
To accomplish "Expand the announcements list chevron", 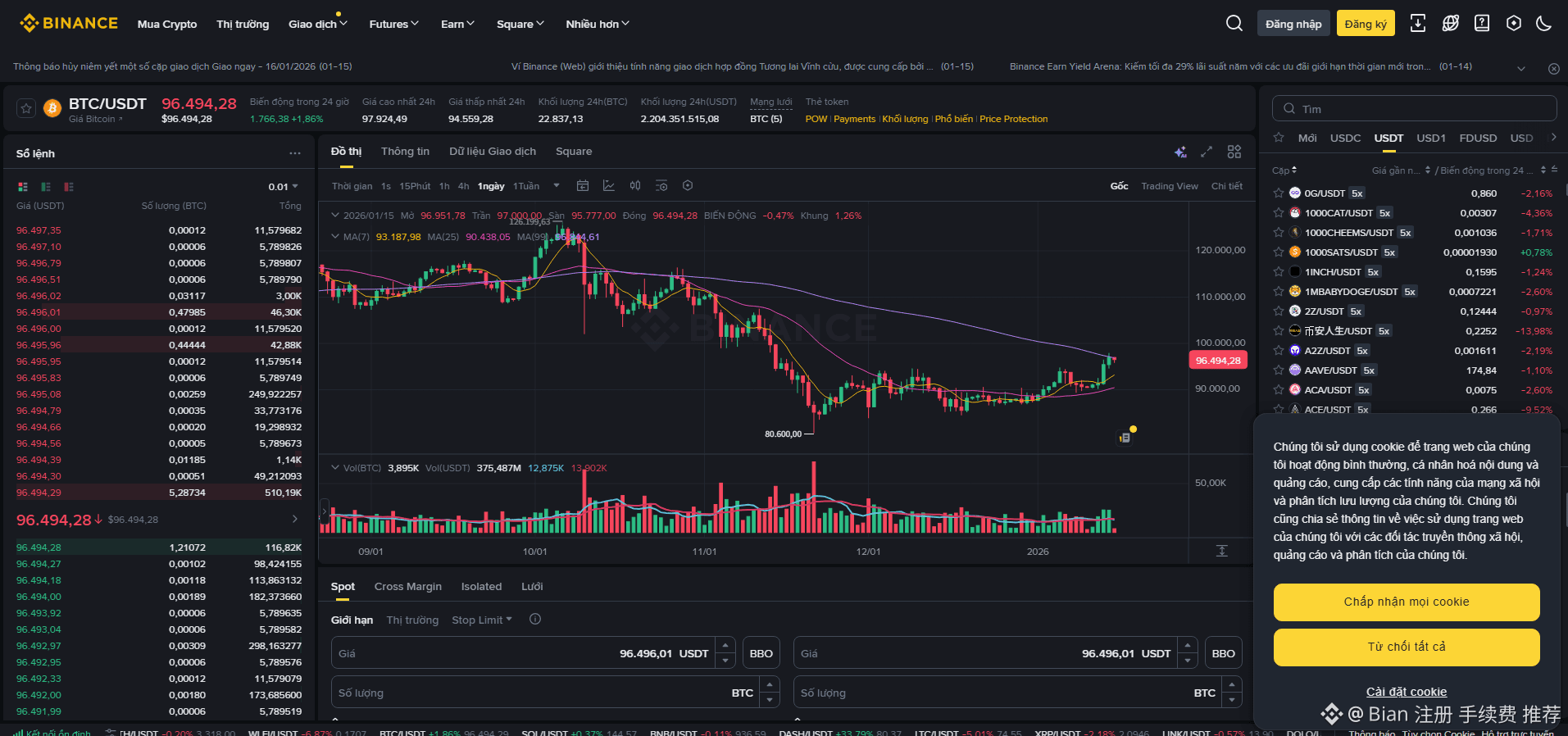I will pos(1521,69).
